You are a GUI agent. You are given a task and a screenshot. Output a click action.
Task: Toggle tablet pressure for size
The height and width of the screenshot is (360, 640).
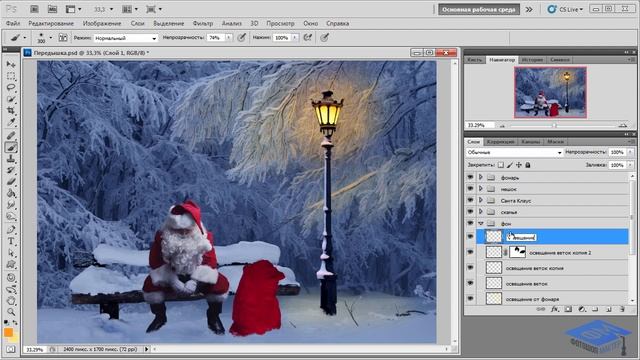coord(324,38)
